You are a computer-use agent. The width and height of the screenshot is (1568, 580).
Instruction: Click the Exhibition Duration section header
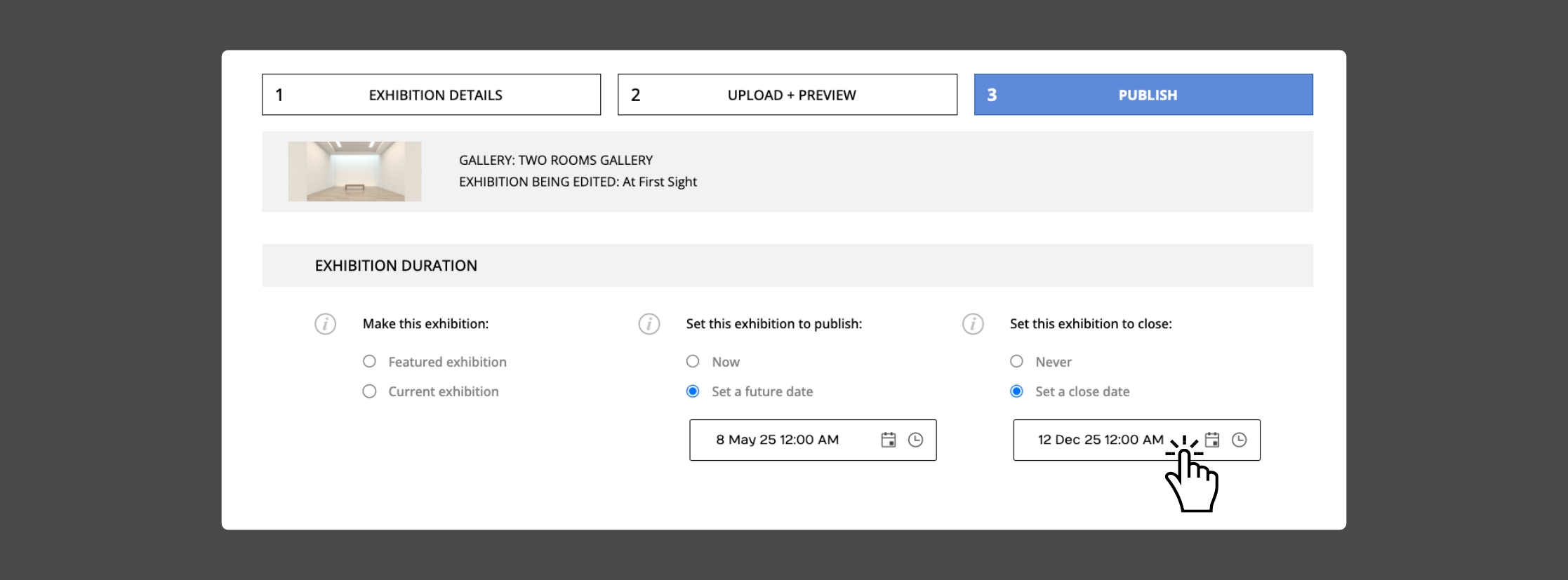[x=787, y=265]
